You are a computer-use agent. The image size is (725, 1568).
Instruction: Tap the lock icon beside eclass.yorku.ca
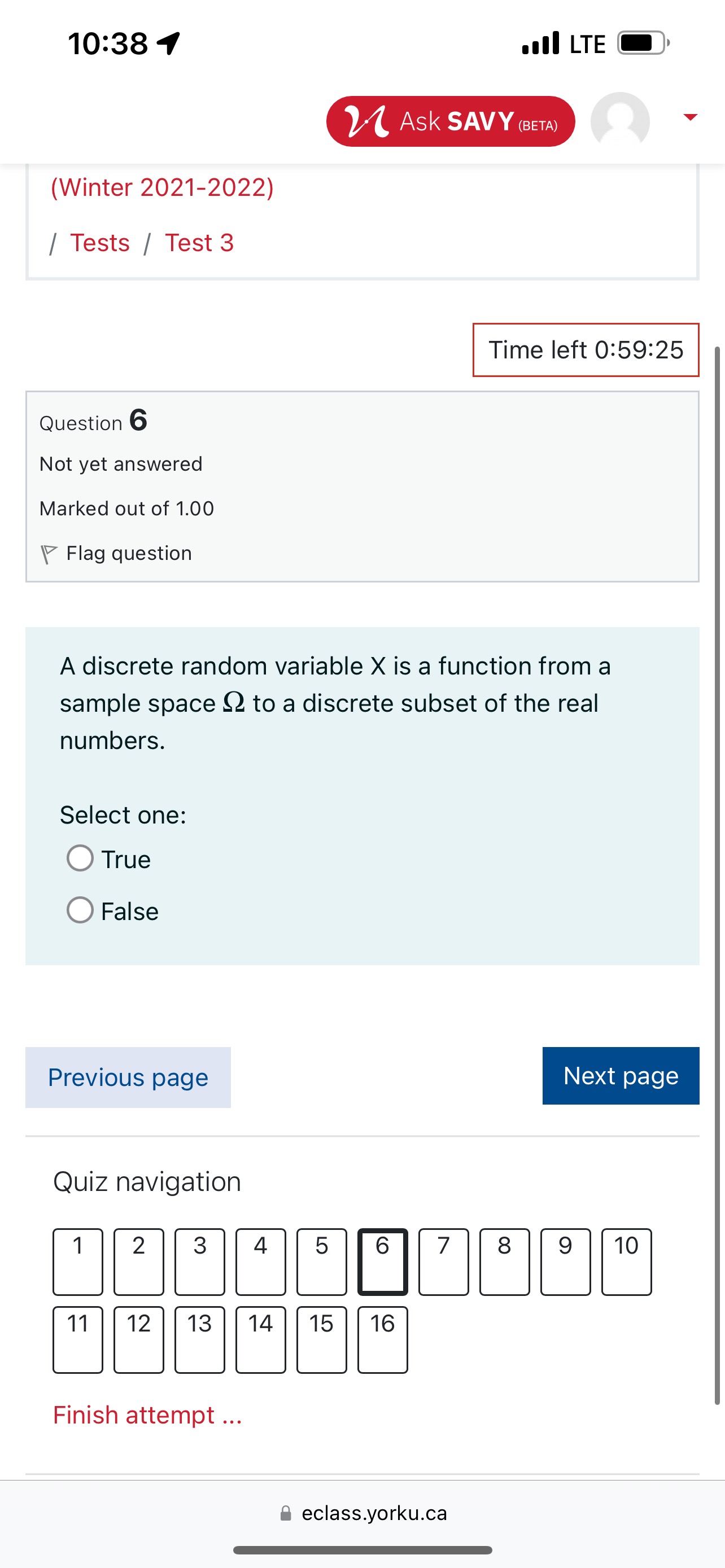point(286,1513)
